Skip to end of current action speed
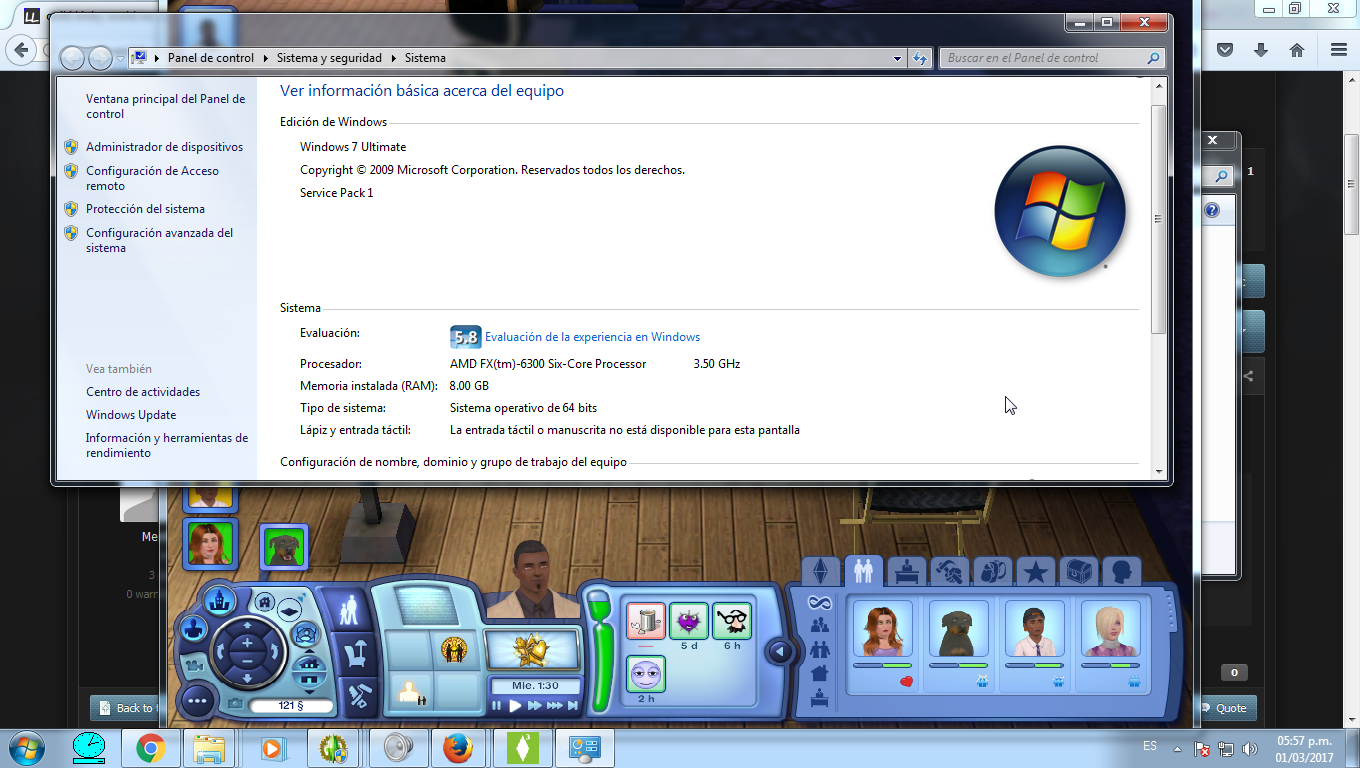1360x768 pixels. point(573,705)
